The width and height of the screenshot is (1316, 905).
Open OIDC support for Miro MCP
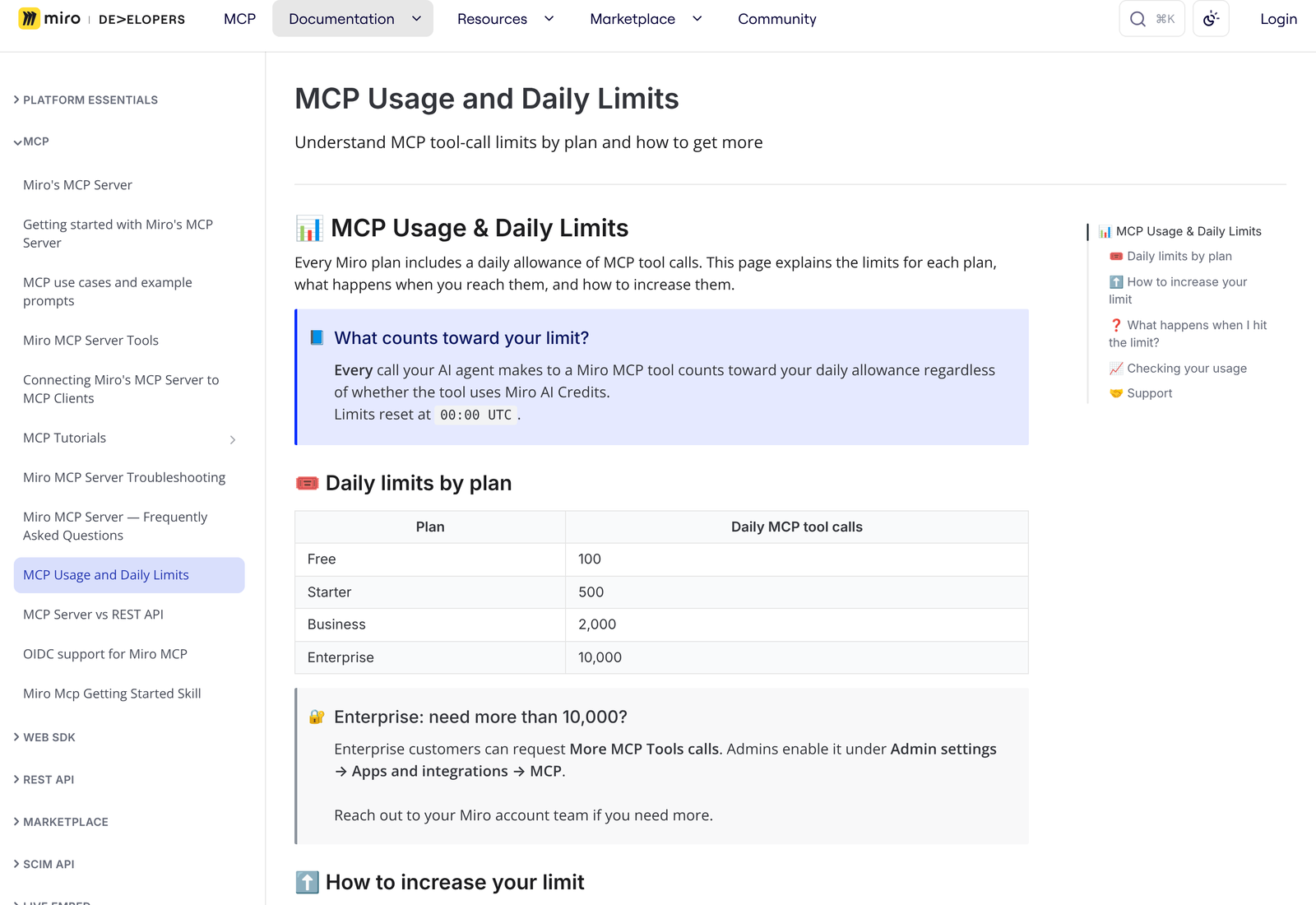click(x=105, y=654)
